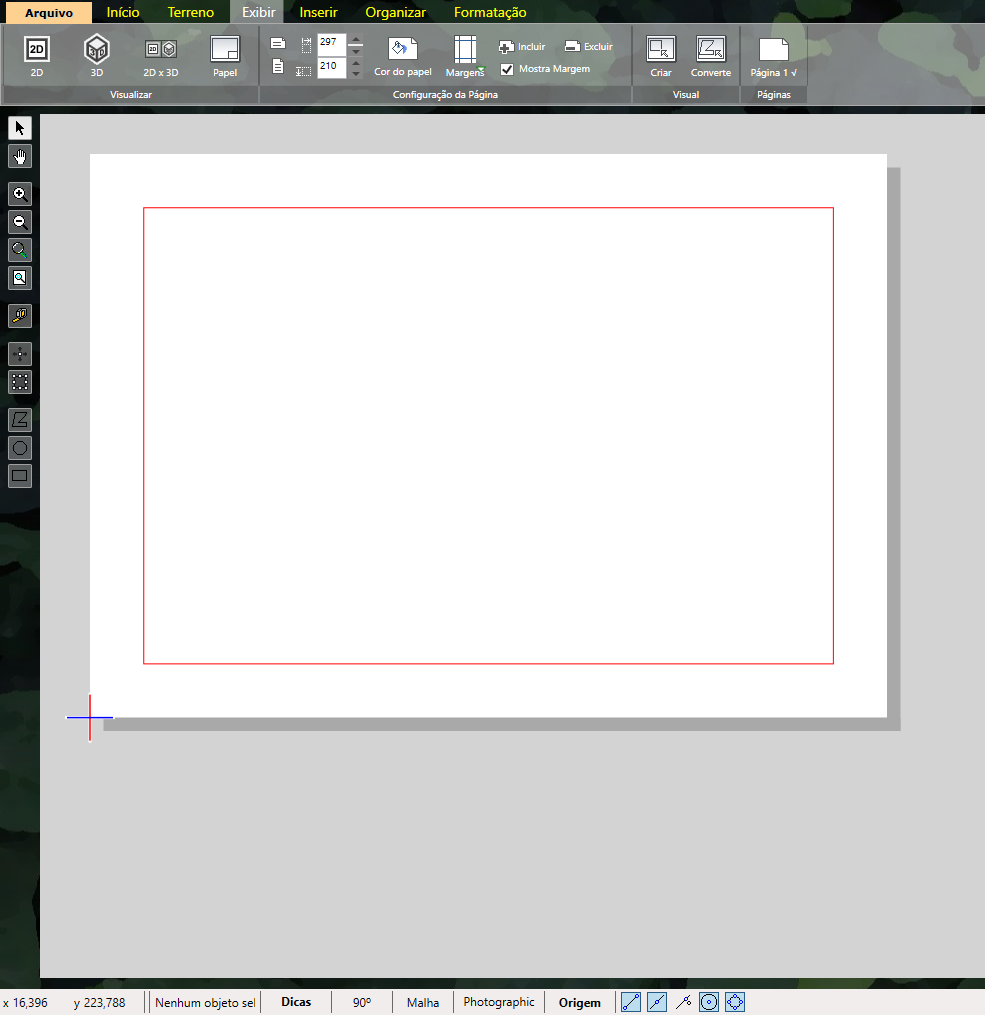
Task: Select the circle drawing tool
Action: tap(20, 448)
